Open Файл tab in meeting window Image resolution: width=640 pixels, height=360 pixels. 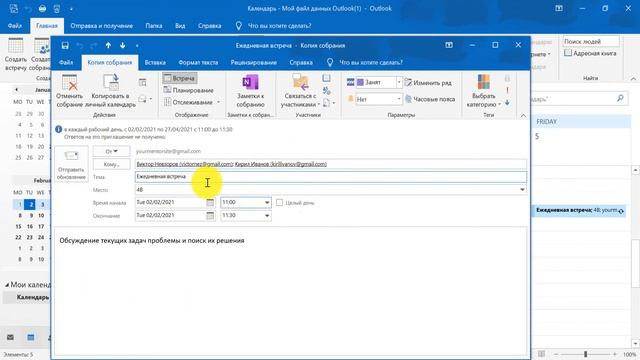pos(66,62)
